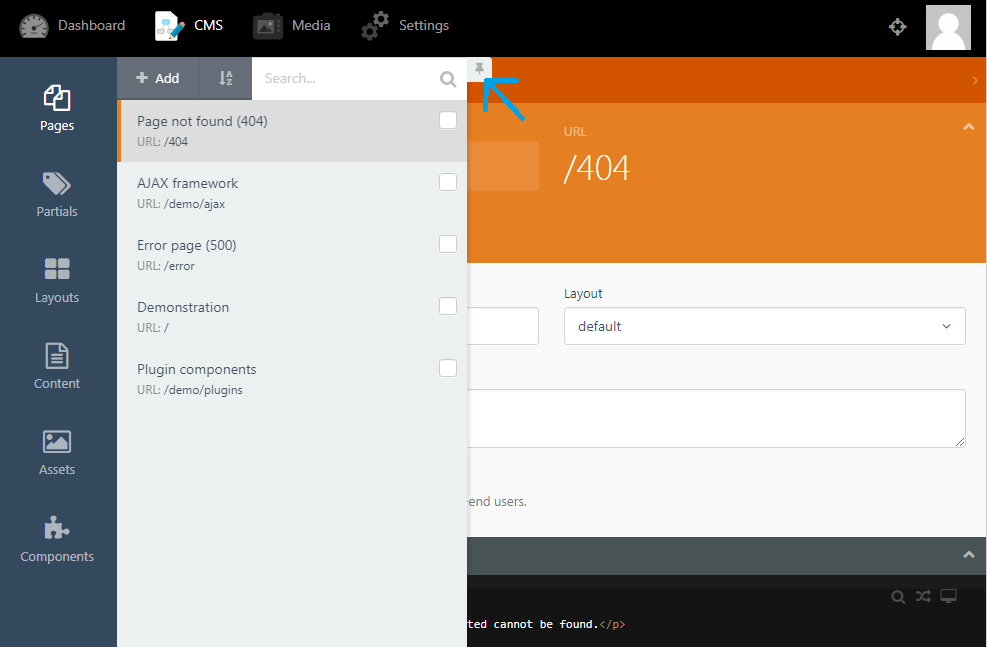The height and width of the screenshot is (647, 987).
Task: Collapse the dark code section chevron
Action: coord(968,554)
